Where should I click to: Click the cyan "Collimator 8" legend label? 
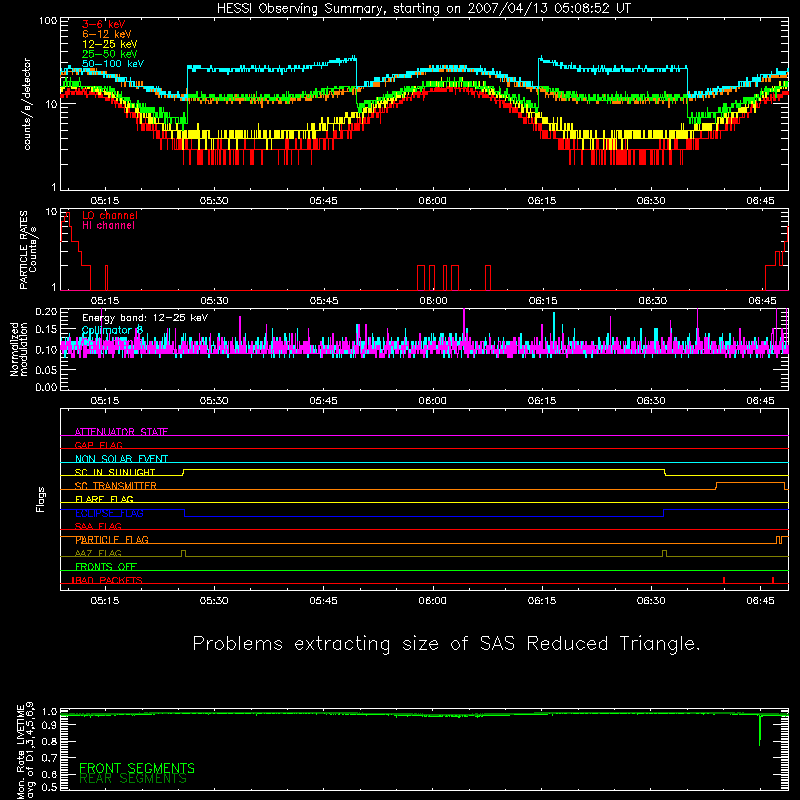(x=112, y=330)
